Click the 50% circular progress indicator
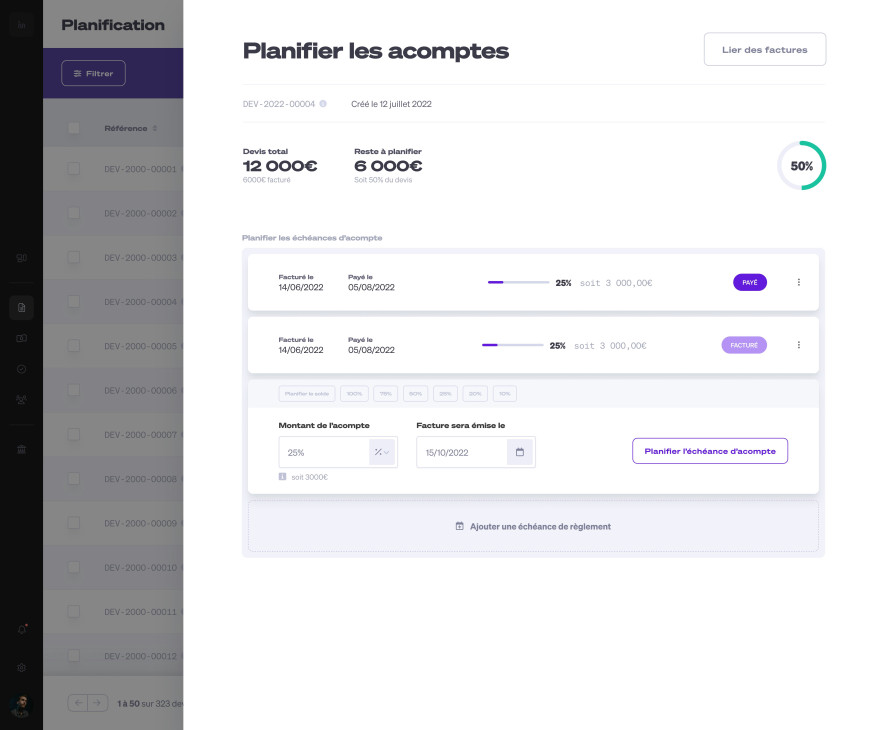 coord(801,166)
